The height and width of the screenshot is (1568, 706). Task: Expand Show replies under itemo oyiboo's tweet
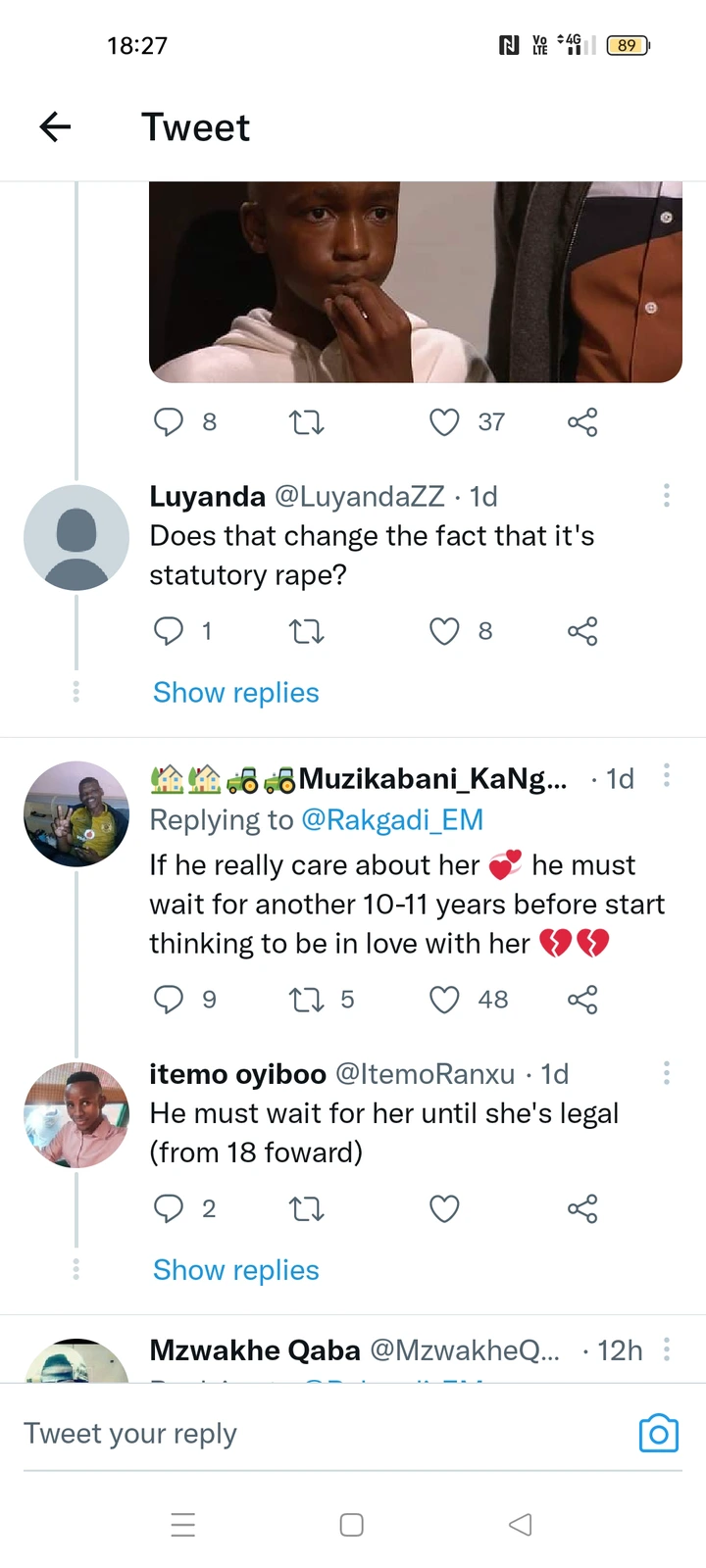(x=236, y=1270)
